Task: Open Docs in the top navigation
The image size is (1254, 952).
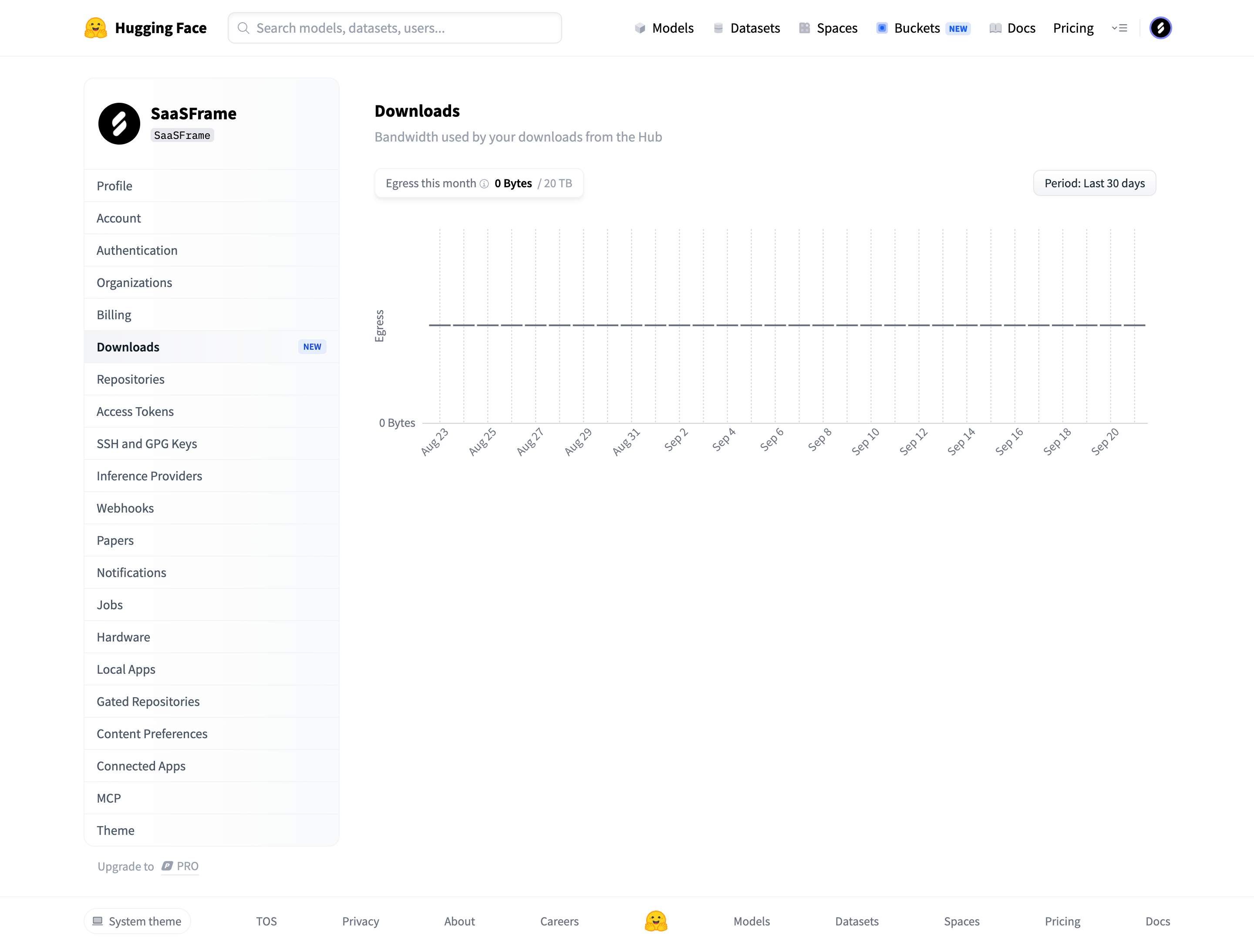Action: (x=1012, y=28)
